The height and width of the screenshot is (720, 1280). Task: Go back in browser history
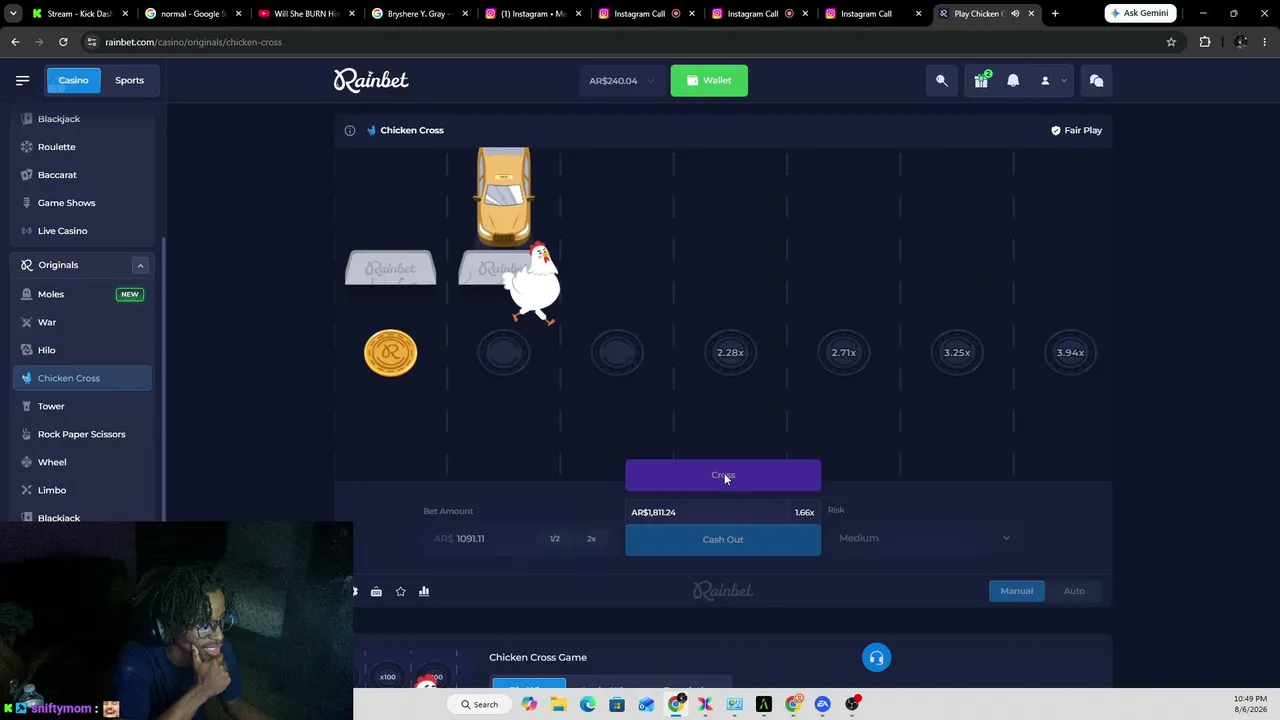15,42
